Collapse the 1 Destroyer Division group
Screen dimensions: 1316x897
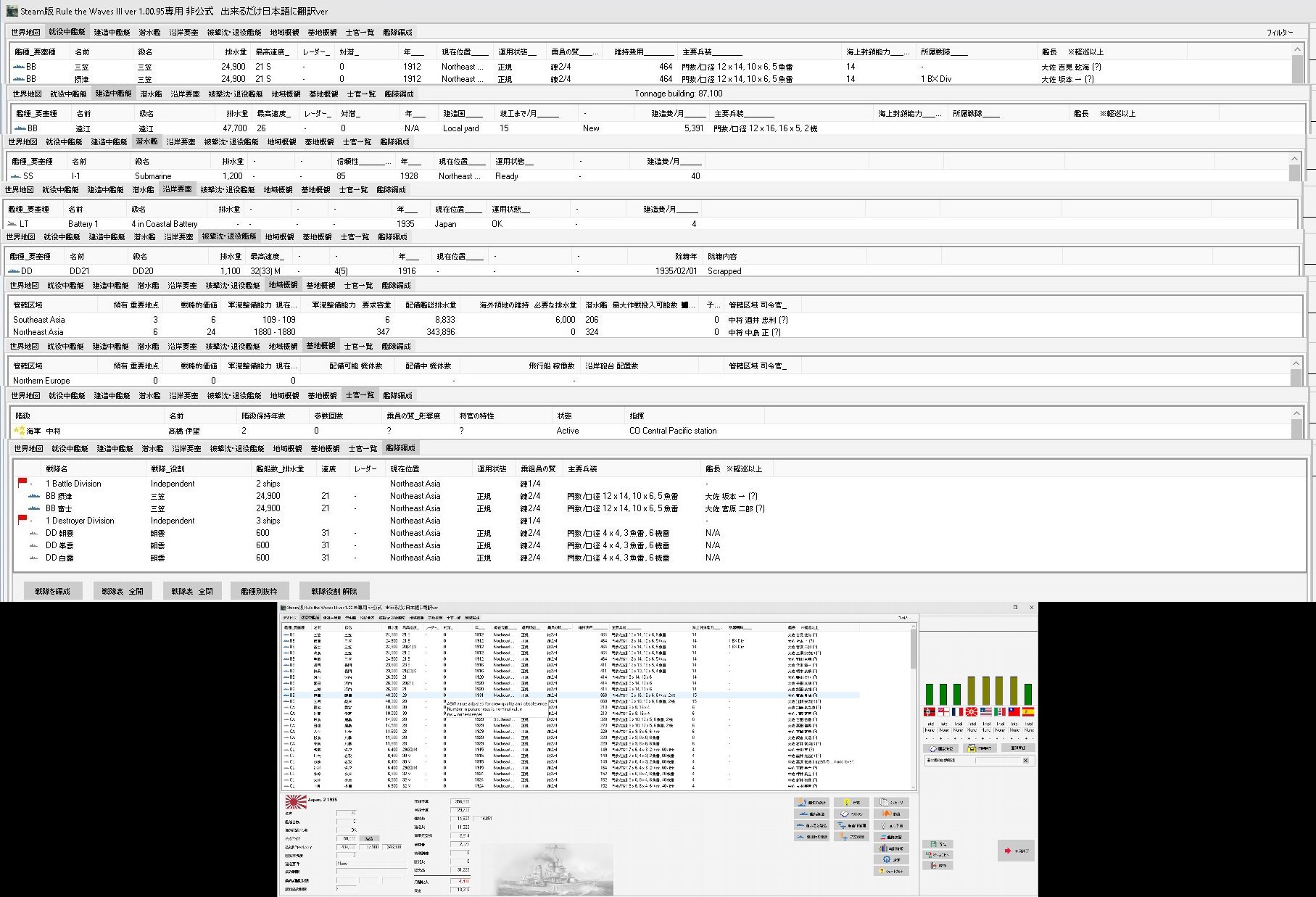tap(32, 521)
